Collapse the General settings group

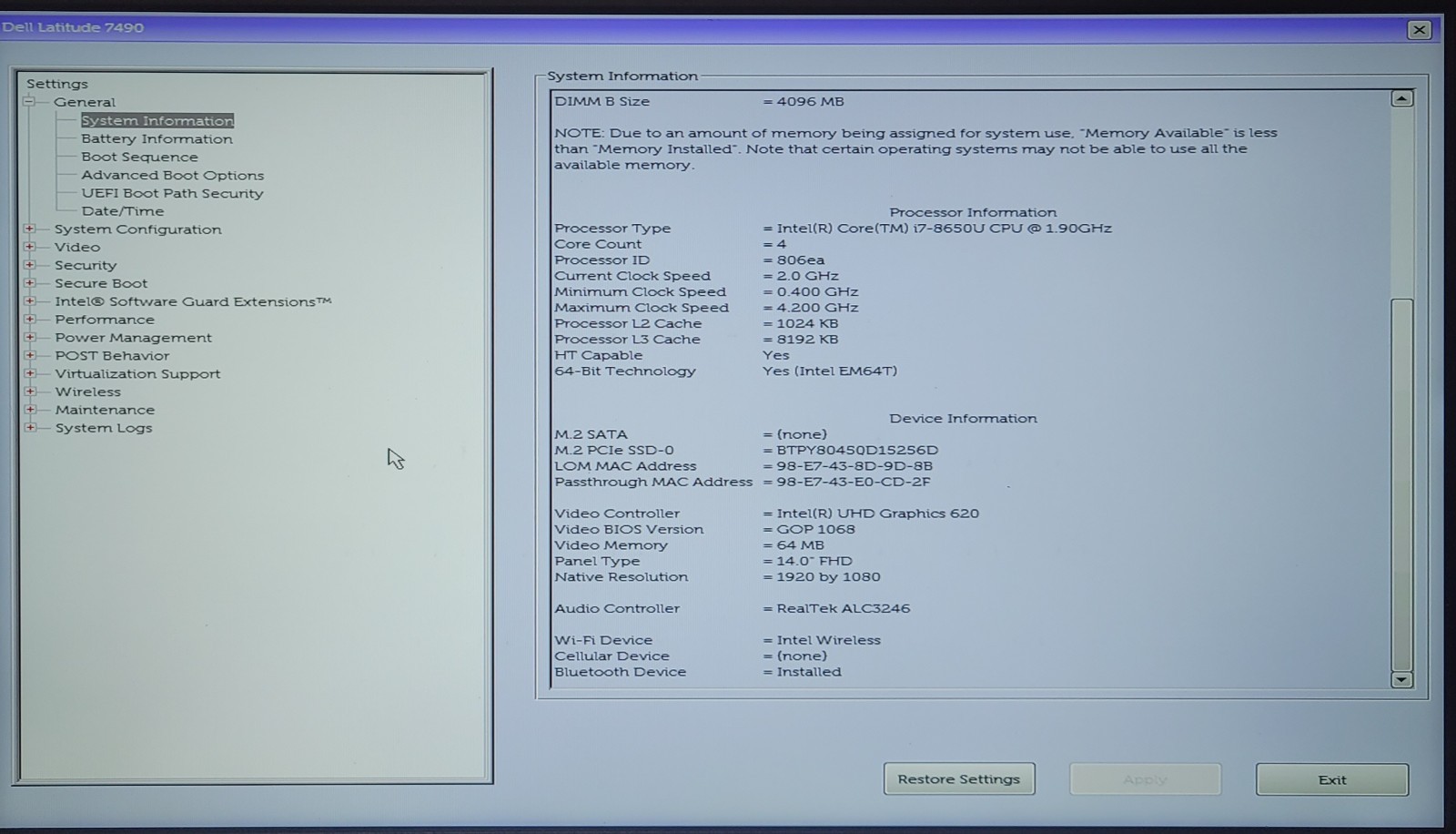click(x=29, y=101)
